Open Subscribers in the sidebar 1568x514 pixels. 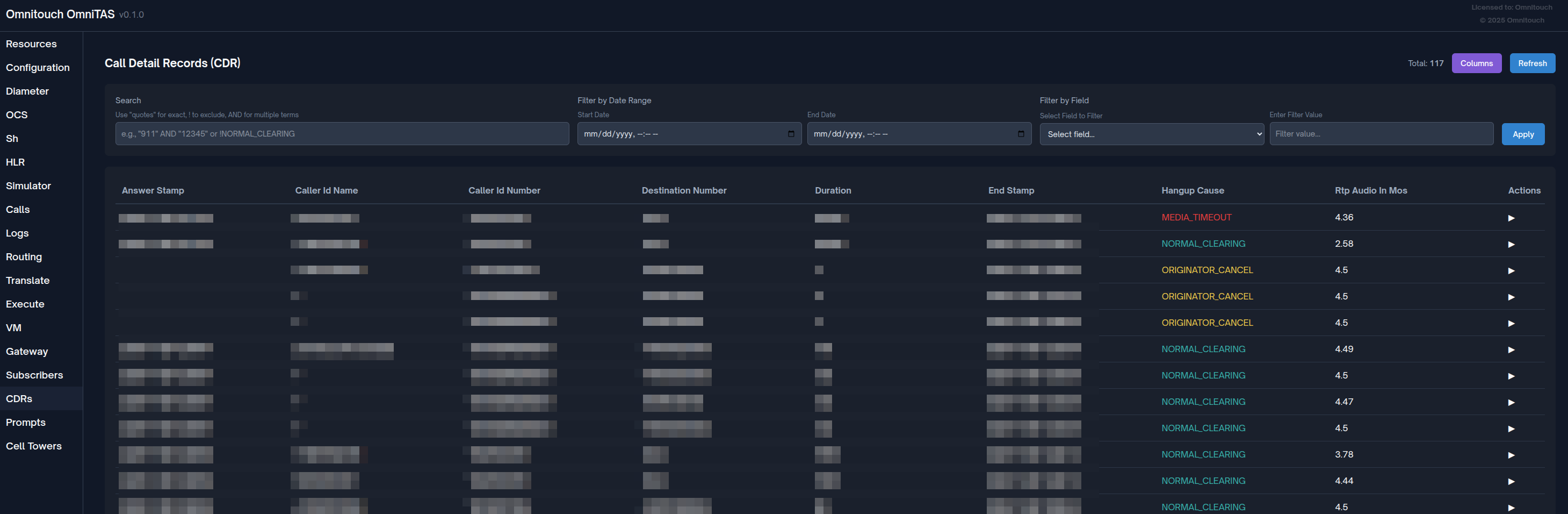35,375
